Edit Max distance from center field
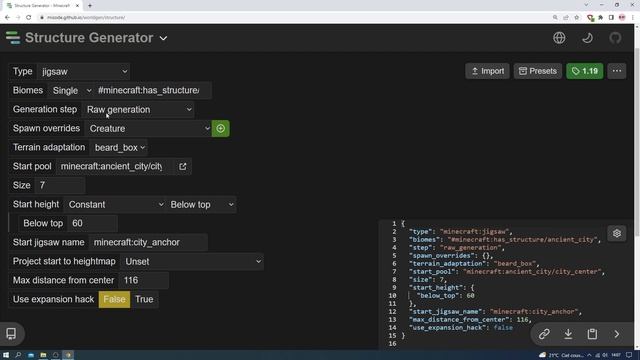This screenshot has width=640, height=360. pos(143,280)
